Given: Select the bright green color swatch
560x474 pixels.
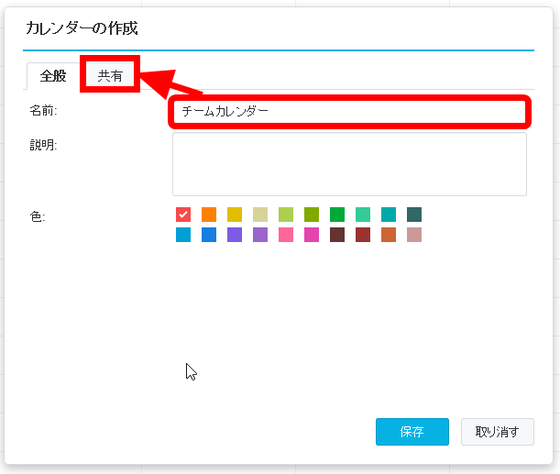Looking at the screenshot, I should point(337,214).
